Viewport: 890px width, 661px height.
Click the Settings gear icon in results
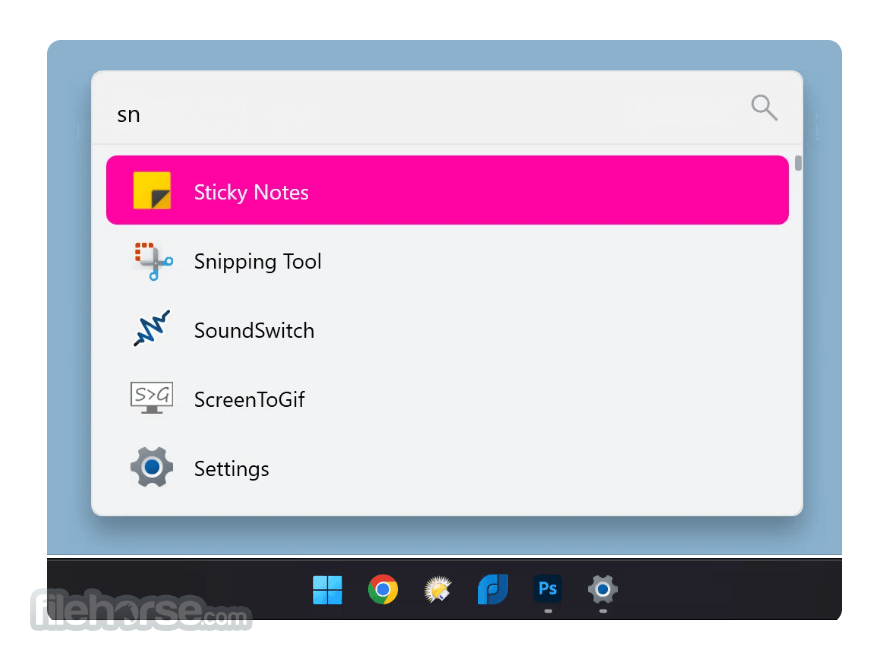coord(152,467)
